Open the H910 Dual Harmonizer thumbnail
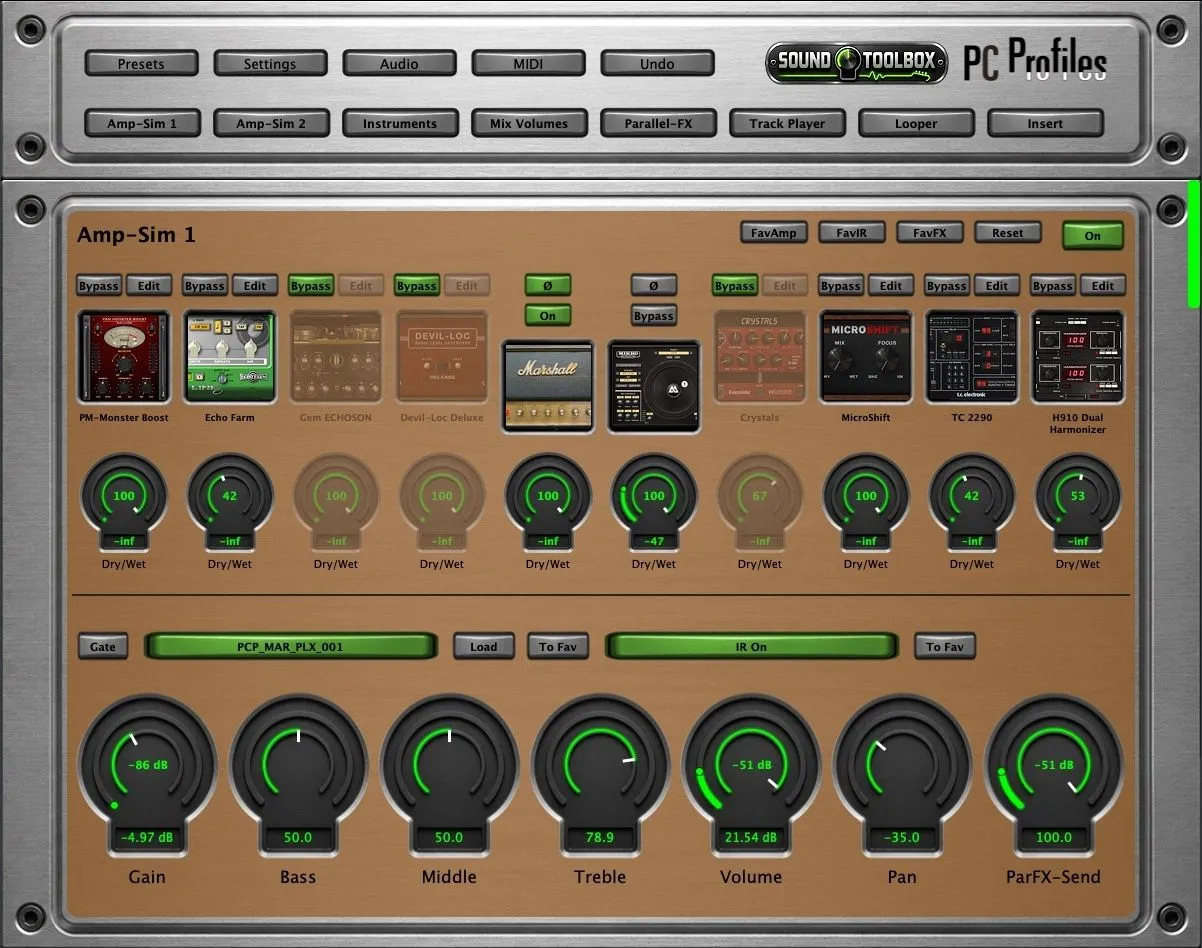The width and height of the screenshot is (1202, 948). (x=1078, y=357)
